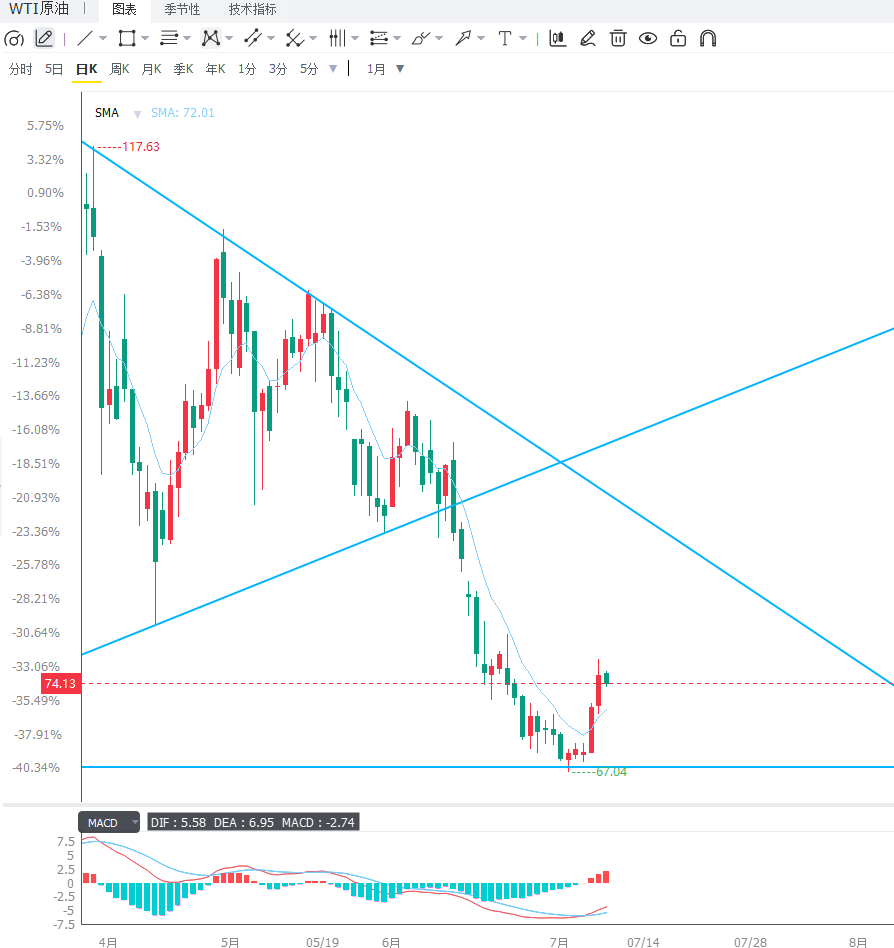The image size is (894, 948).
Task: Select the trend line drawing tool
Action: point(85,39)
